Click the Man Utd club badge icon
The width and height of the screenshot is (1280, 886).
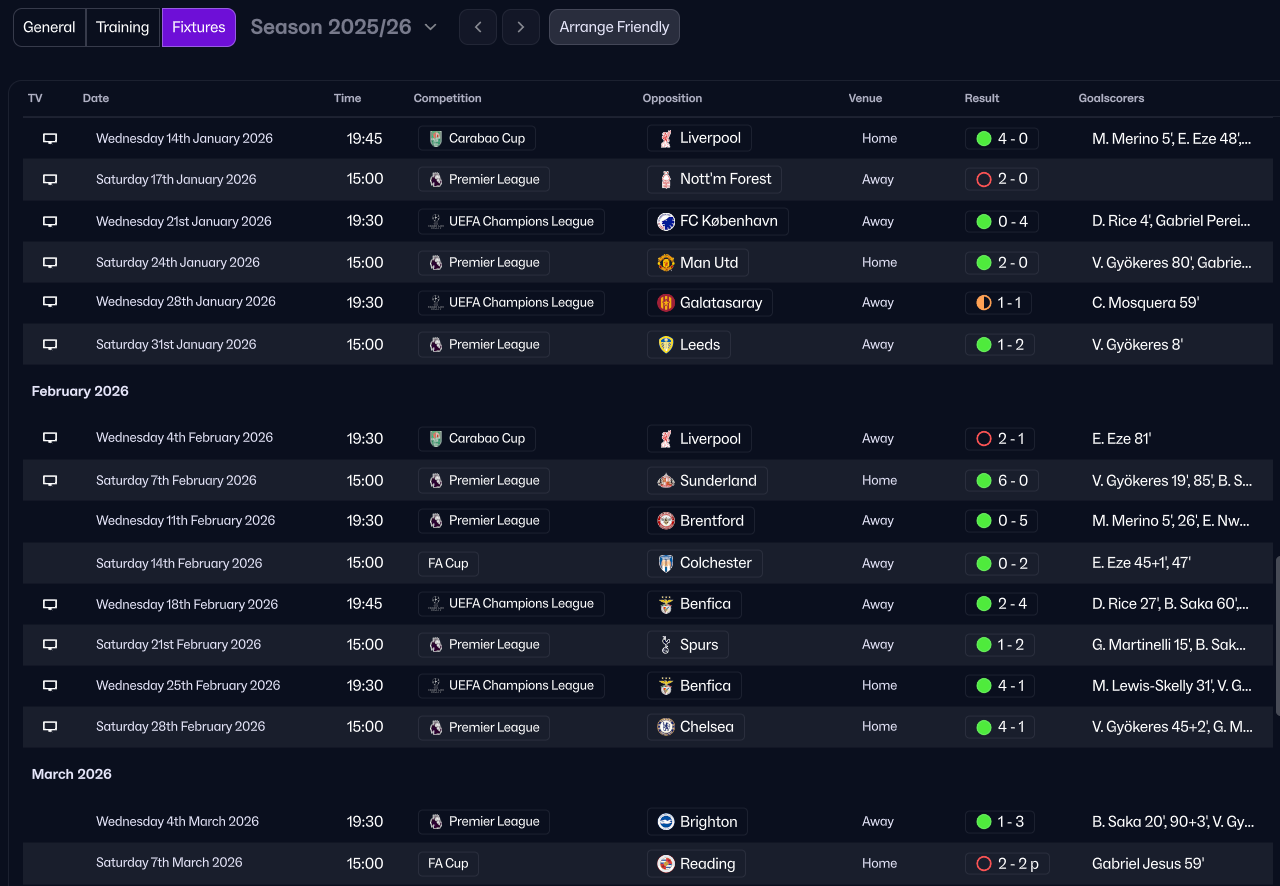666,263
